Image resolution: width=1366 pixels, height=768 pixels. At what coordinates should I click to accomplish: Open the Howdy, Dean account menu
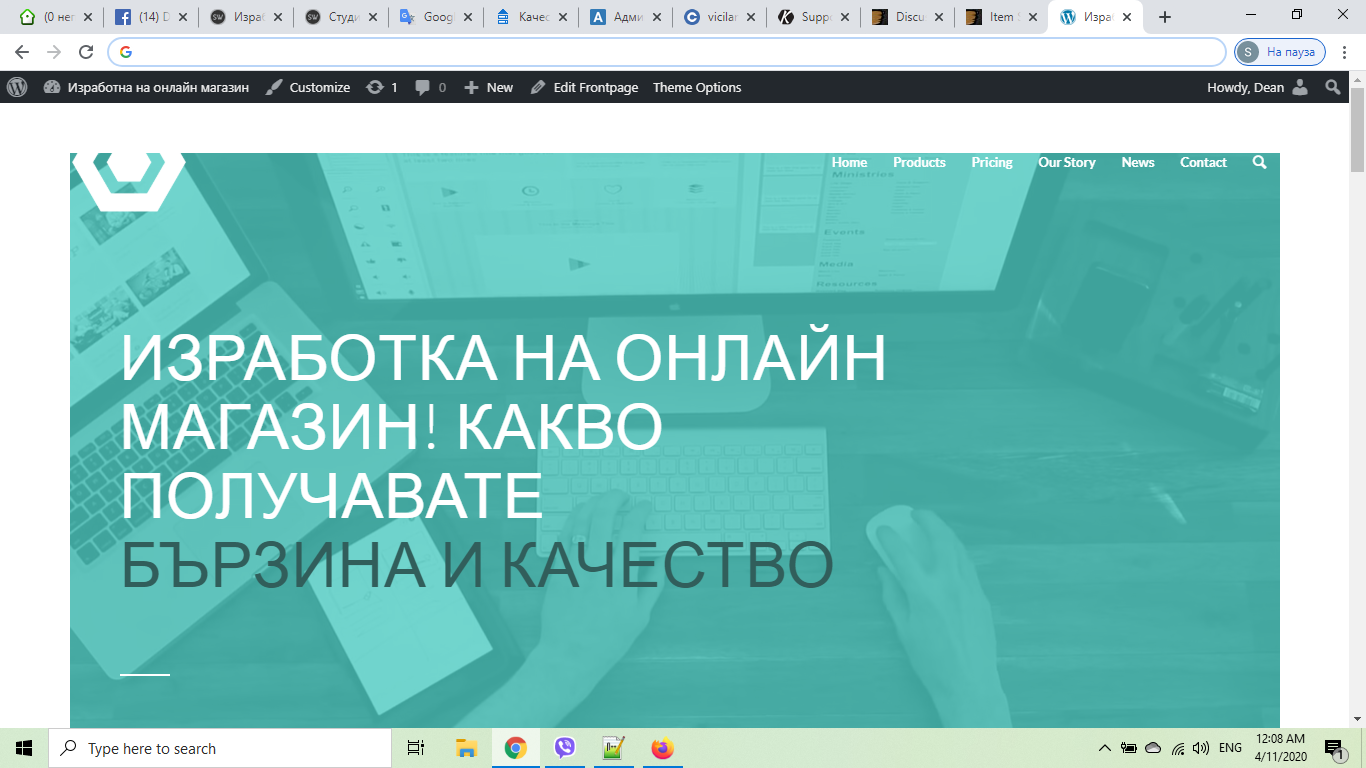click(x=1257, y=87)
